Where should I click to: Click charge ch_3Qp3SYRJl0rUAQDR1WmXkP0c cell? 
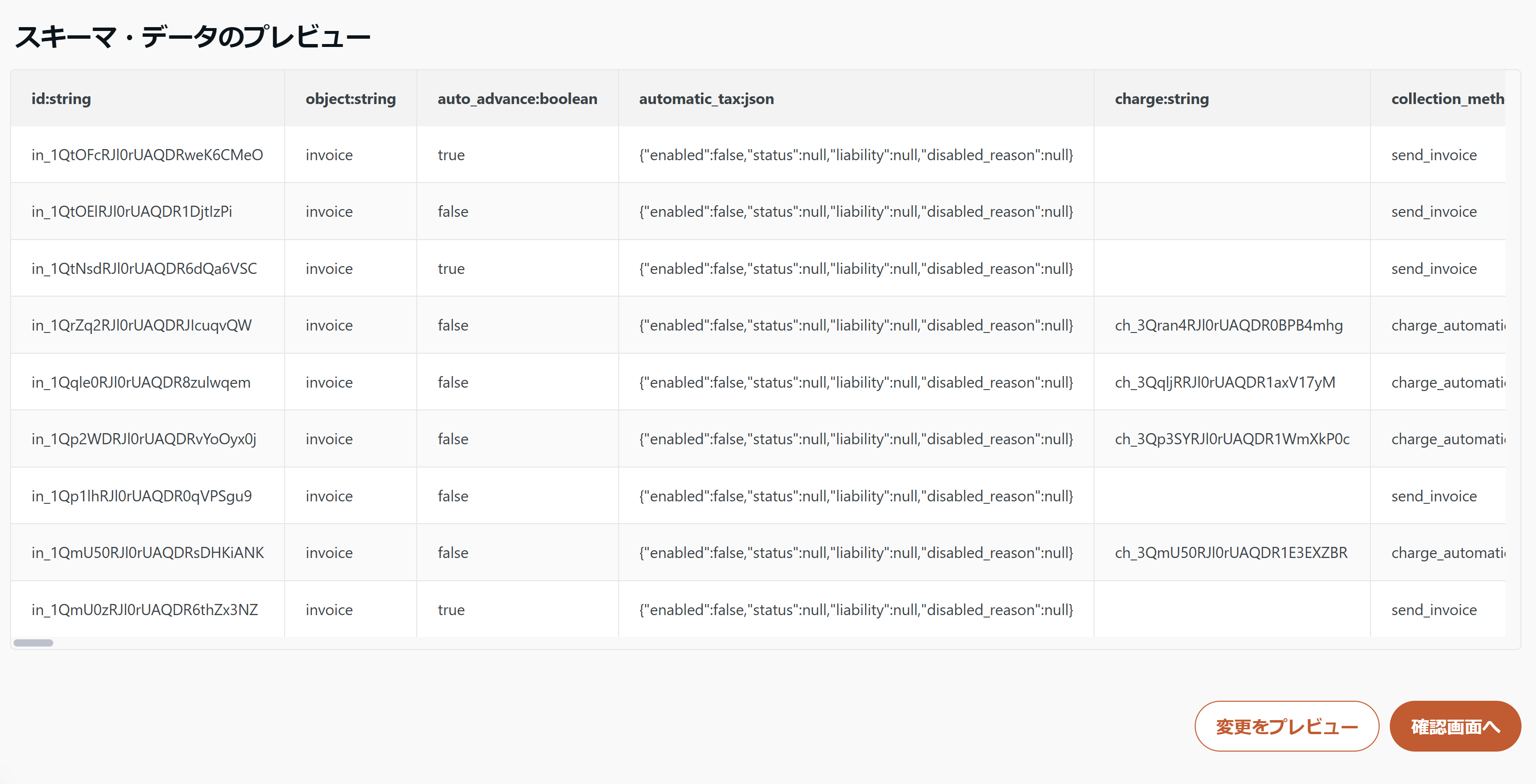[x=1232, y=439]
